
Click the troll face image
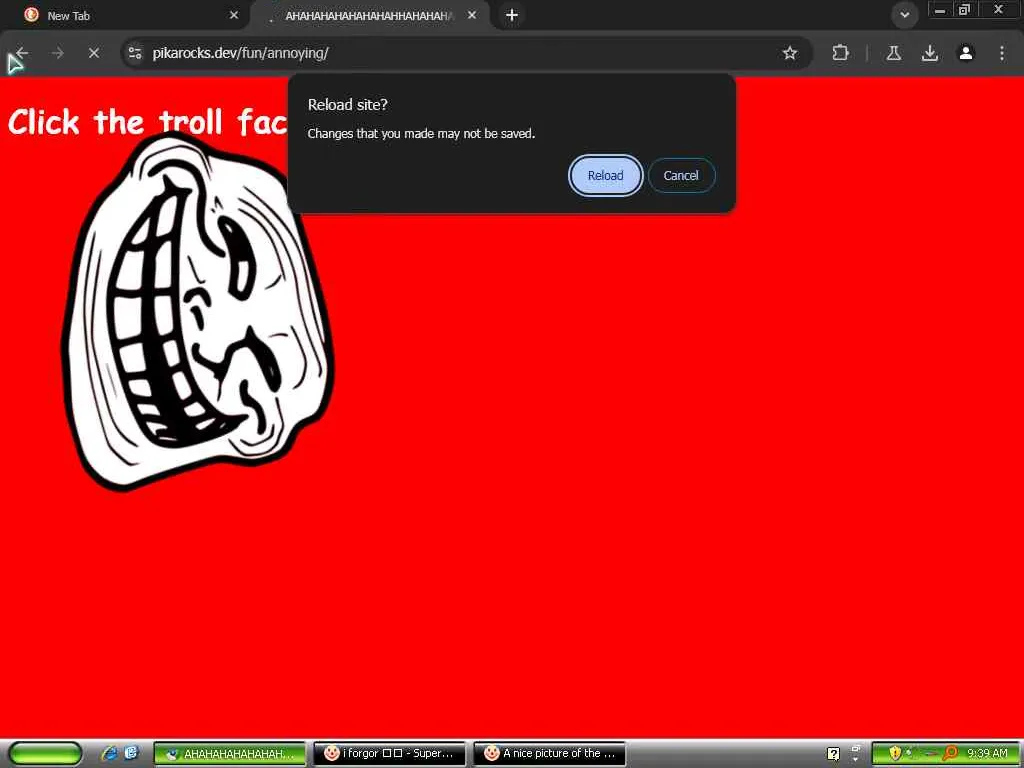point(198,311)
